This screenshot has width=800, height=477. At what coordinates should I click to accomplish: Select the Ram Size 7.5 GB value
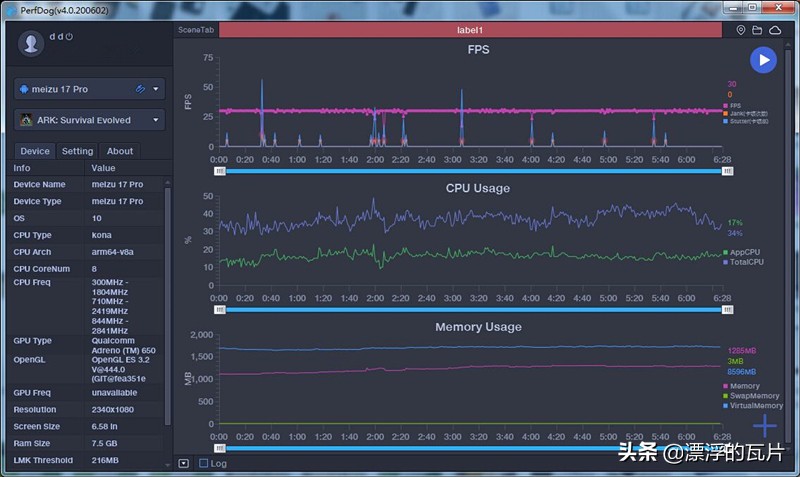pyautogui.click(x=105, y=443)
